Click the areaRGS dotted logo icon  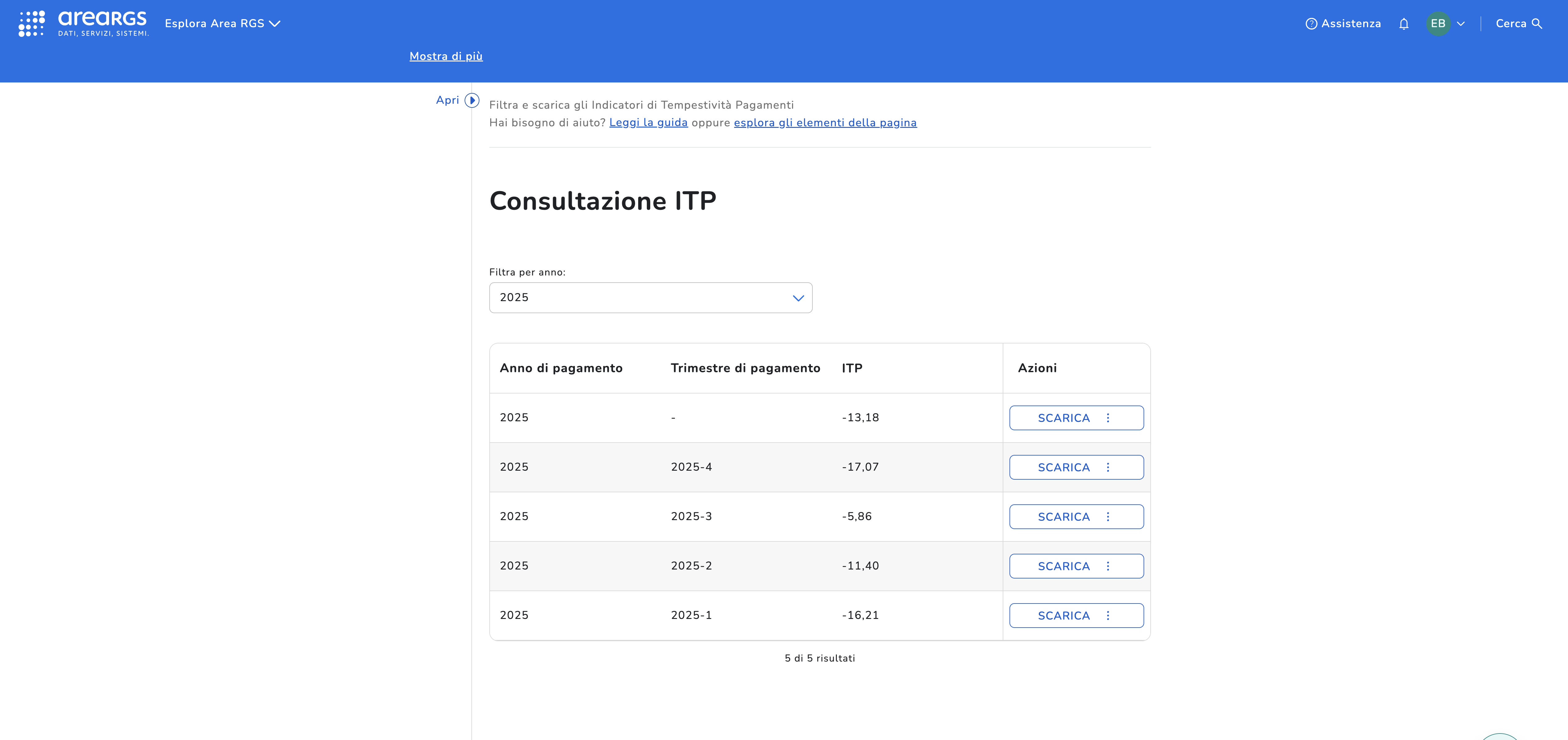click(x=32, y=24)
